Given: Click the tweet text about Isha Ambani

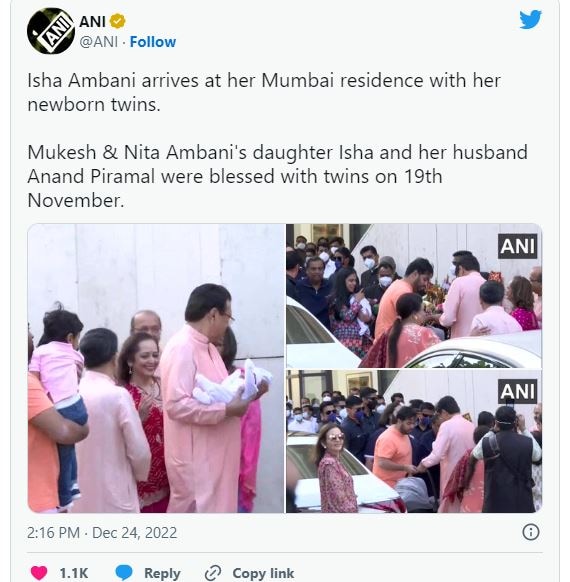Looking at the screenshot, I should click(x=264, y=92).
